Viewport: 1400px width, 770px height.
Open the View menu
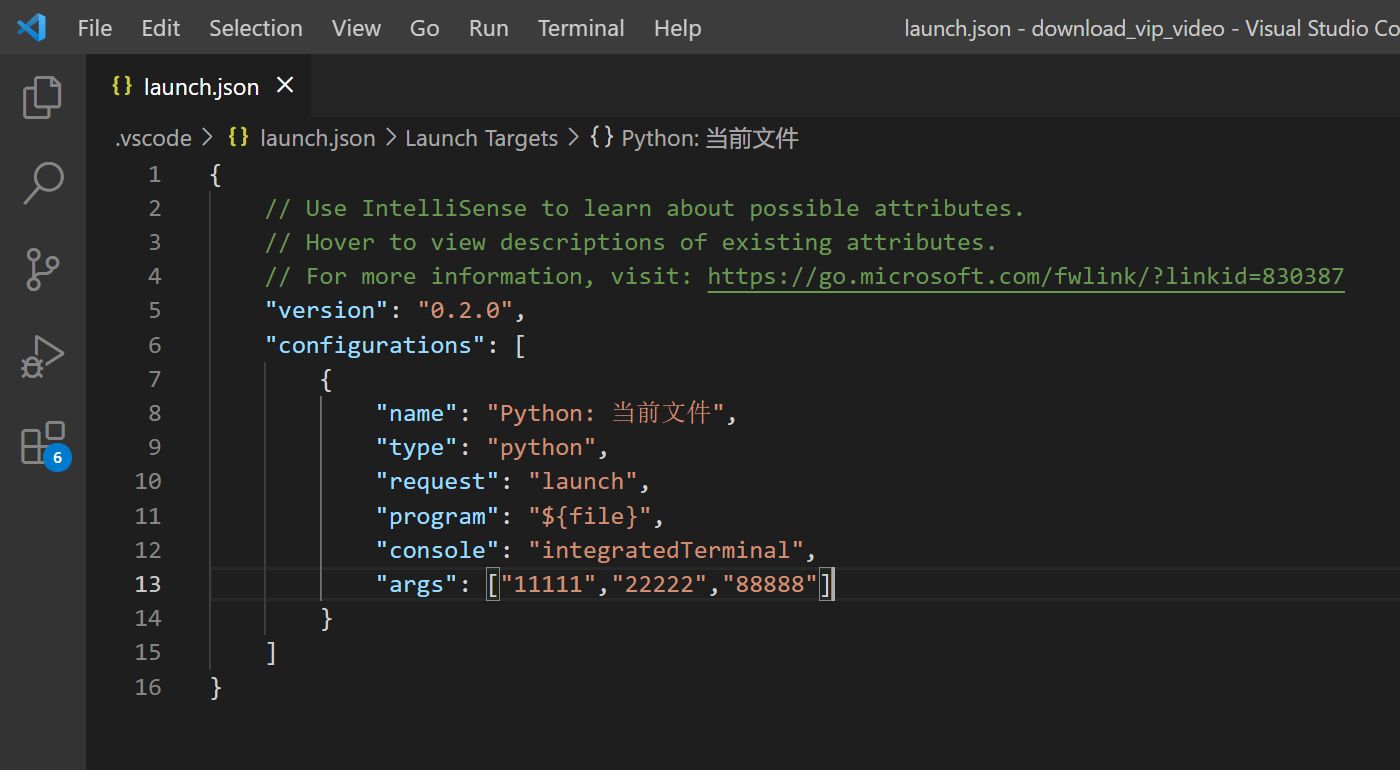coord(356,28)
